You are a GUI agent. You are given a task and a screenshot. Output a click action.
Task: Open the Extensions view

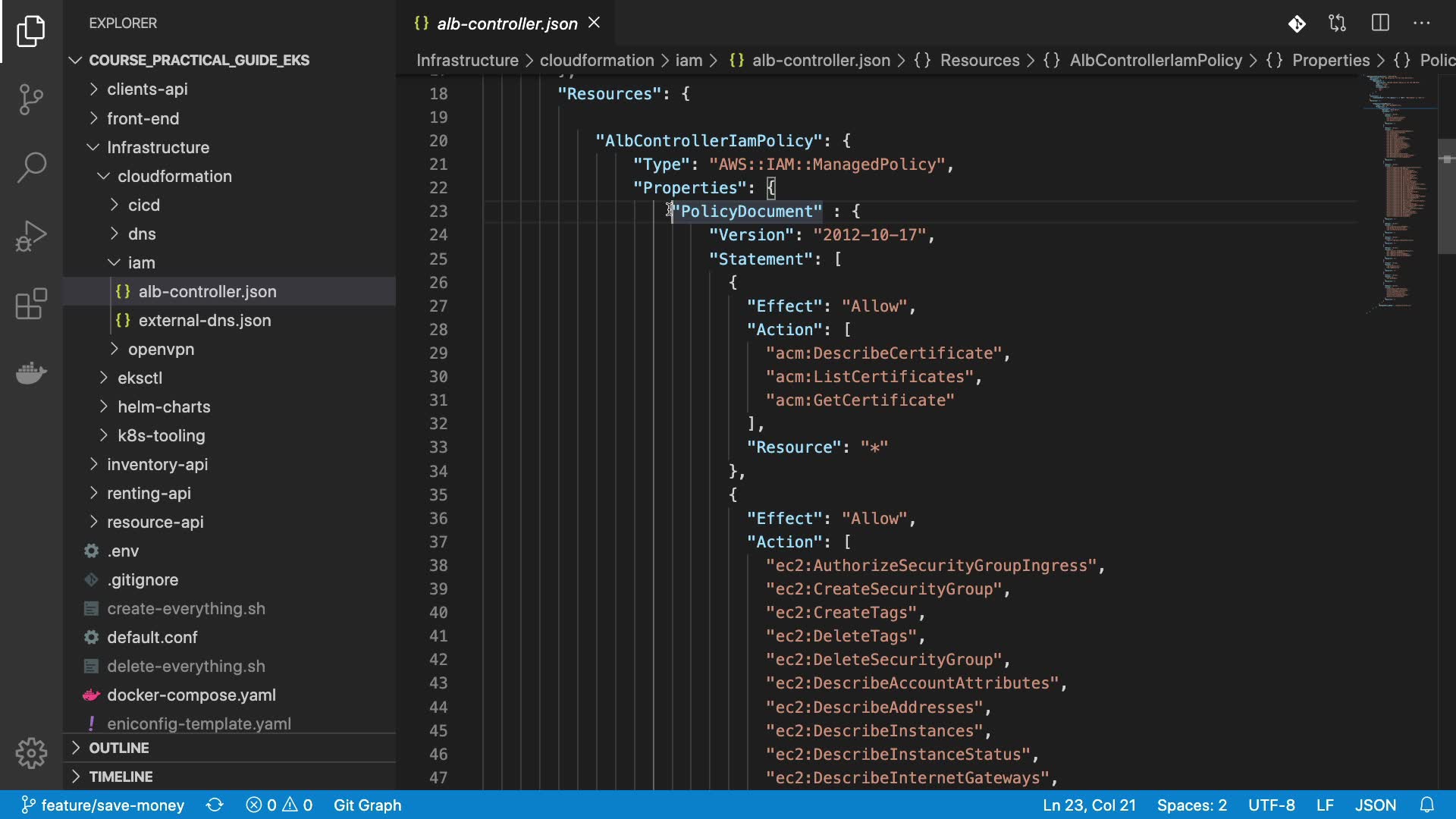click(31, 304)
